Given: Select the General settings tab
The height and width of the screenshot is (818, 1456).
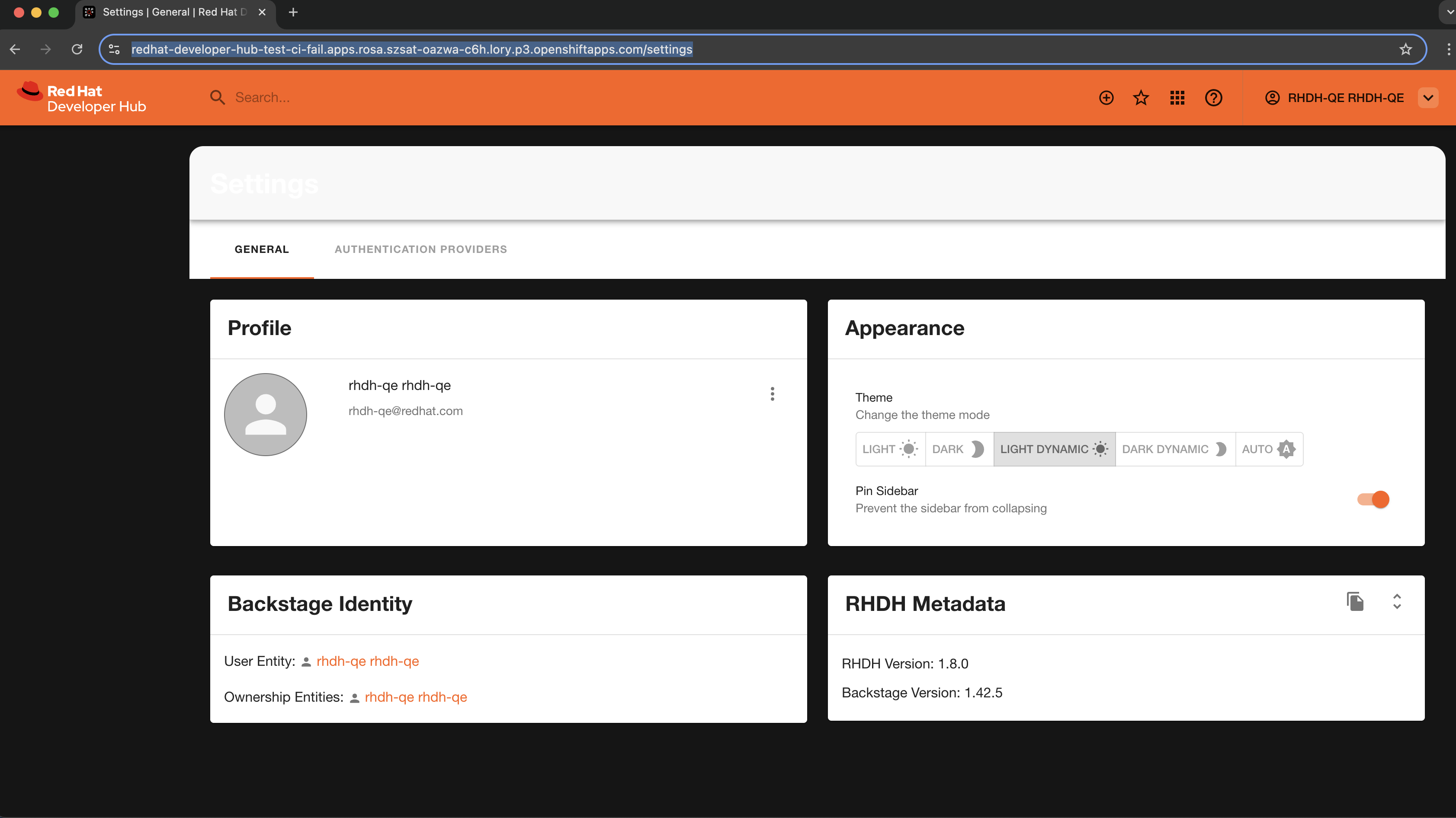Looking at the screenshot, I should coord(262,249).
